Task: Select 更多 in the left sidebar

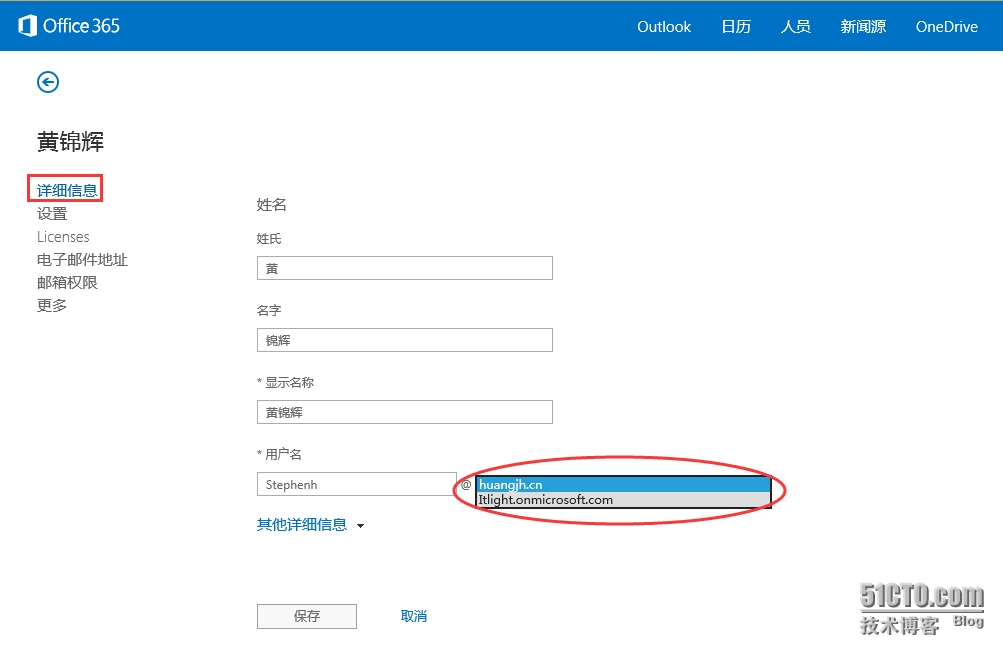Action: (52, 306)
